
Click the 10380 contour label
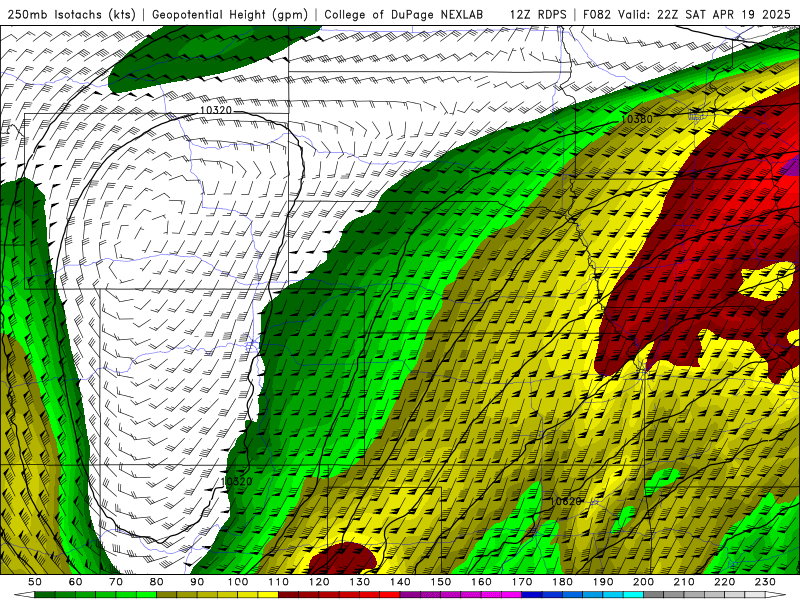(637, 119)
